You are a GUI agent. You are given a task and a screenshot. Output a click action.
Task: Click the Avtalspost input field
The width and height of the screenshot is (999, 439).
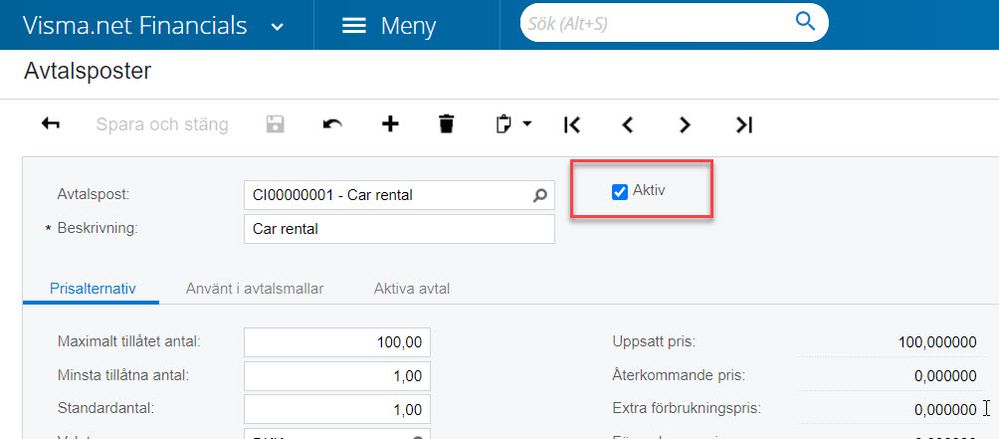pyautogui.click(x=399, y=195)
